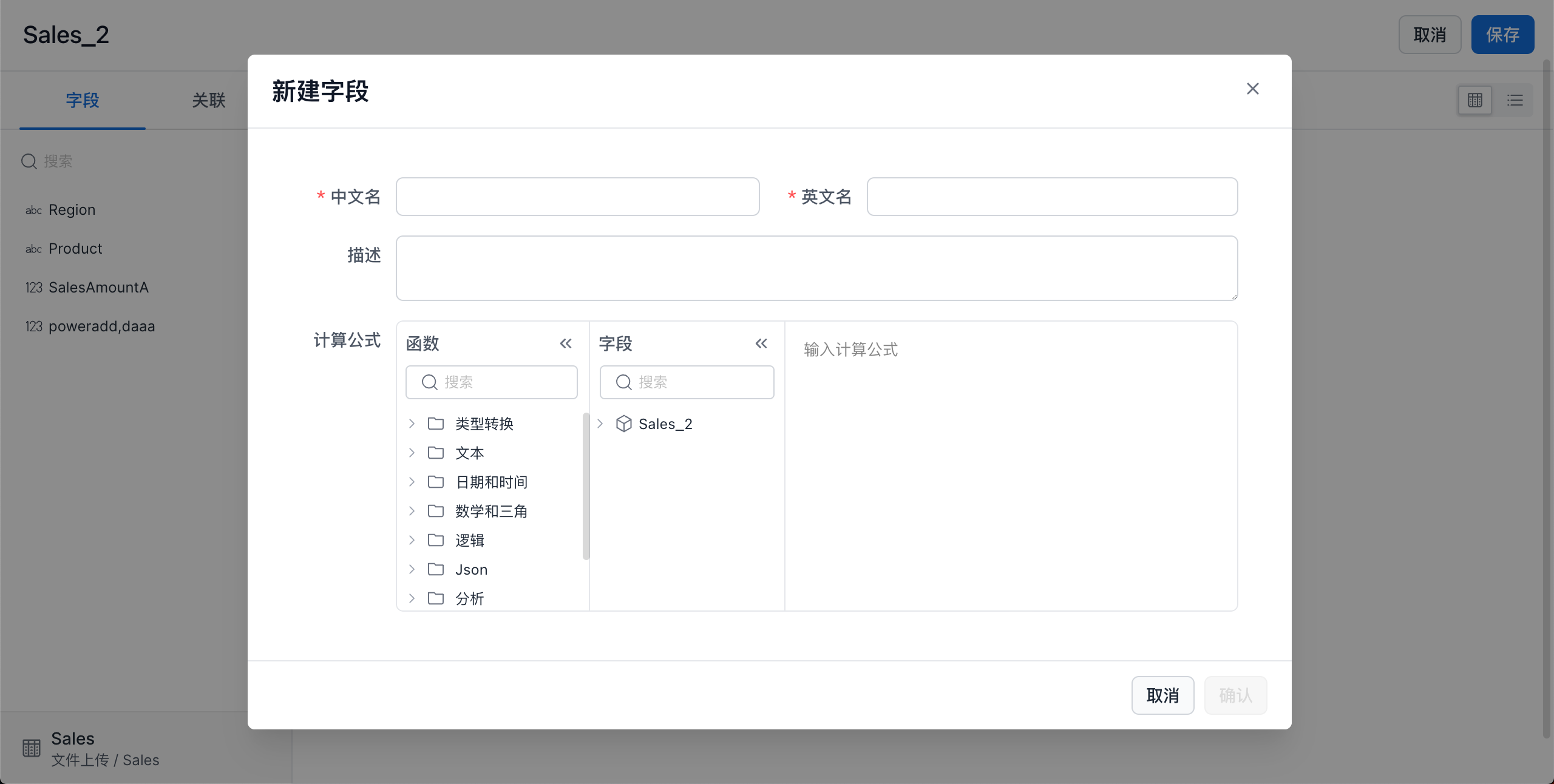Open the 关联 tab
The image size is (1554, 784).
(208, 100)
